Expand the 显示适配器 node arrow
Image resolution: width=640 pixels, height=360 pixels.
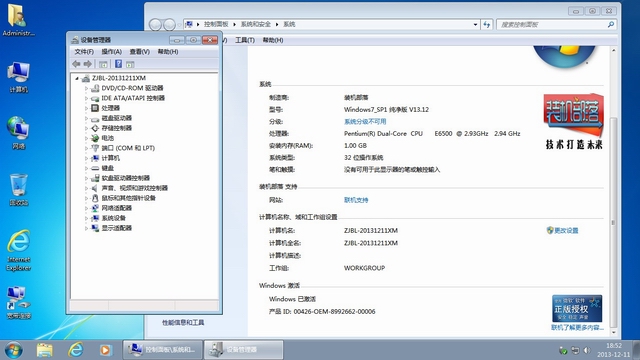click(x=86, y=228)
